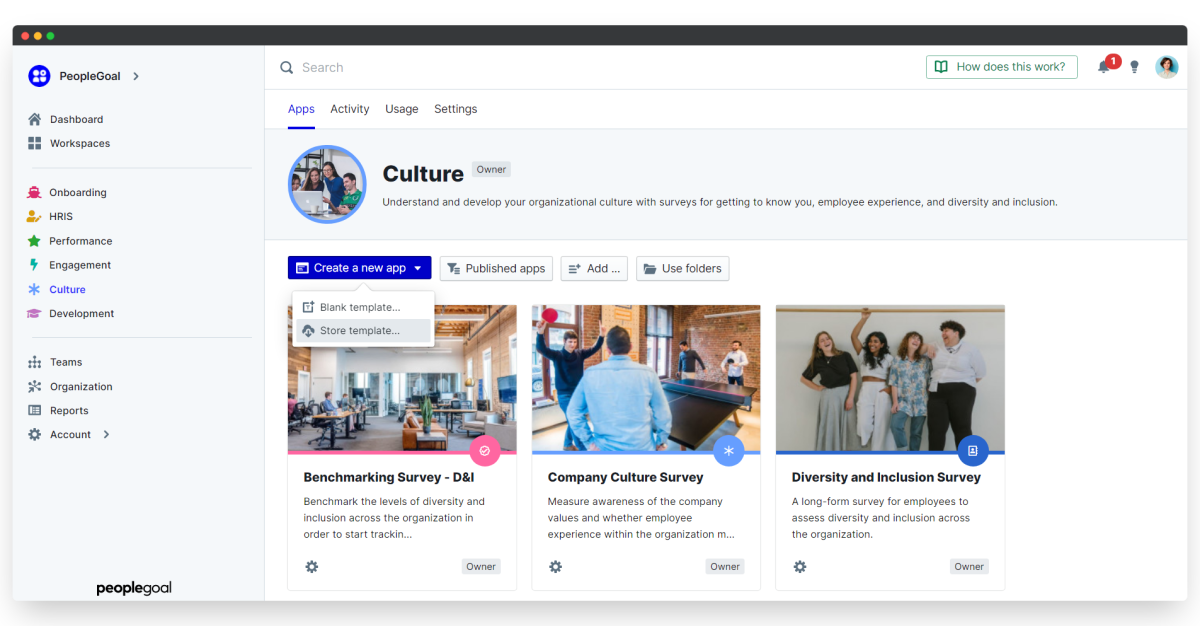This screenshot has height=626, width=1200.
Task: Open the Diversity and Inclusion Survey cover image
Action: (890, 378)
